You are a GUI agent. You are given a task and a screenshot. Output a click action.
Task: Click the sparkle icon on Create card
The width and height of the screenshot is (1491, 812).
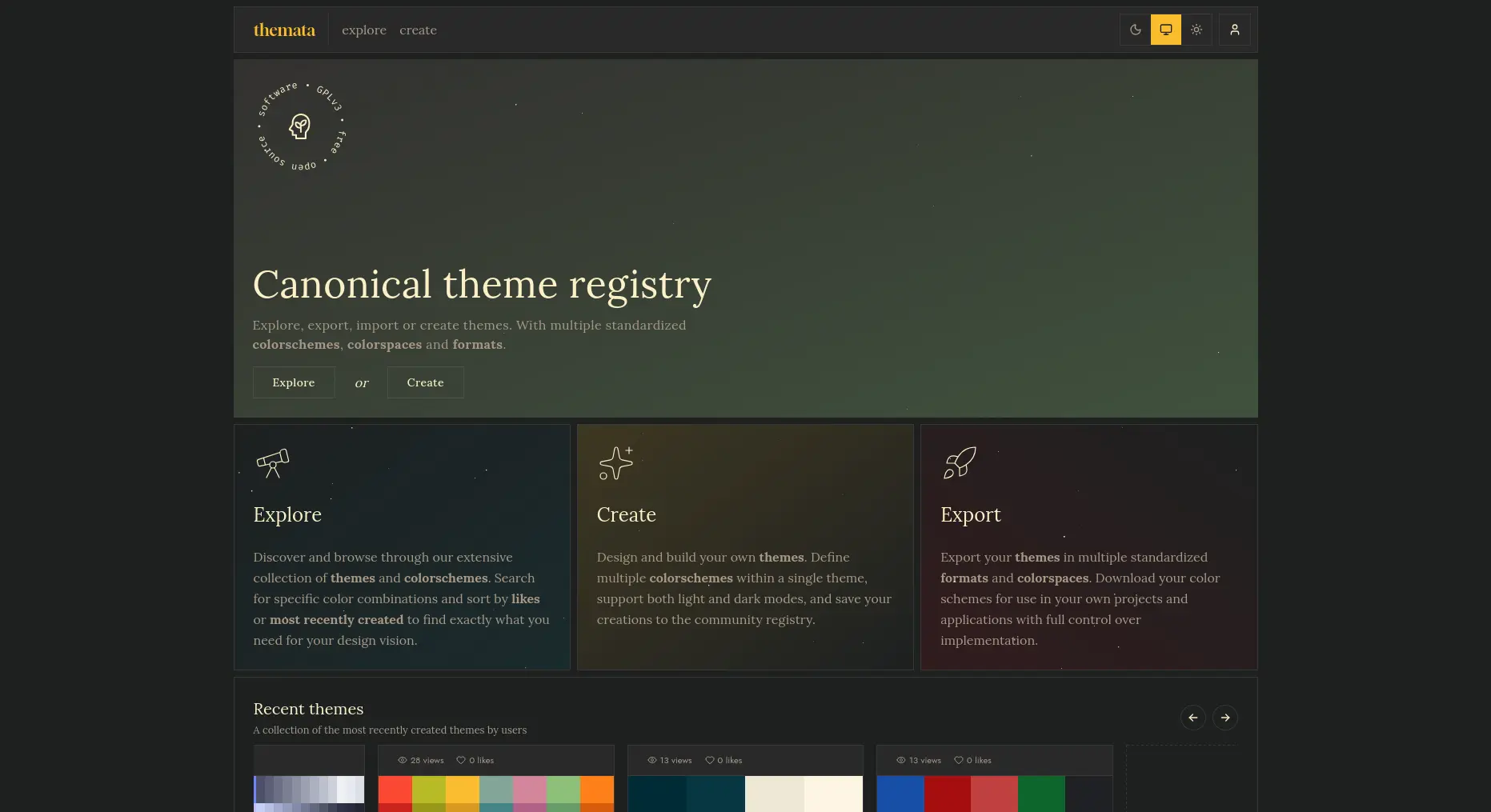pyautogui.click(x=615, y=462)
